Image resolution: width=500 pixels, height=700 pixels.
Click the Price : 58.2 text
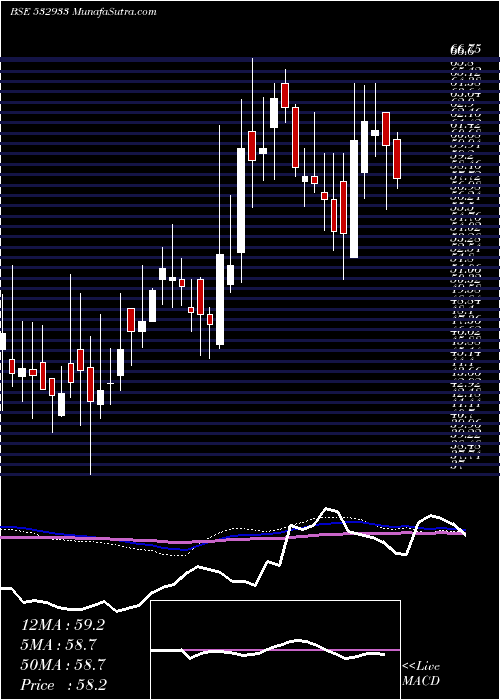click(x=63, y=685)
